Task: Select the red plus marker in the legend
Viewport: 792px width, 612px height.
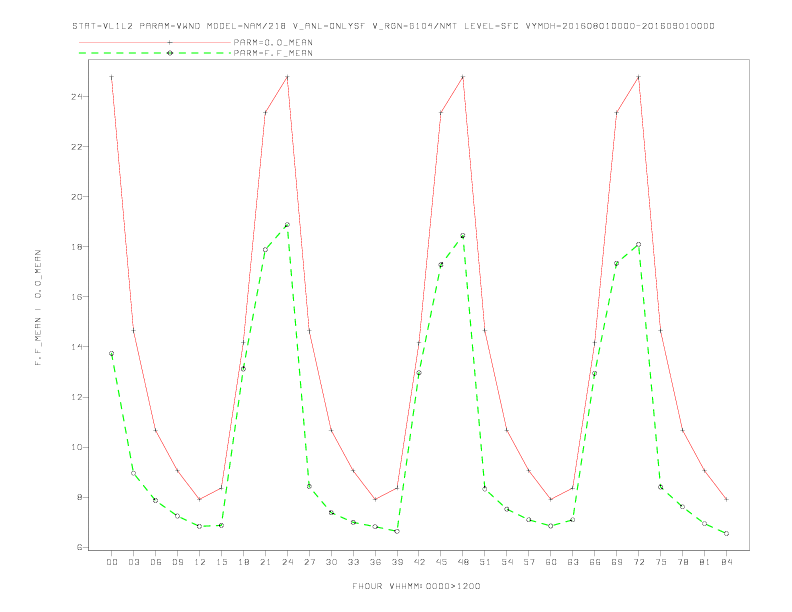Action: pyautogui.click(x=170, y=42)
